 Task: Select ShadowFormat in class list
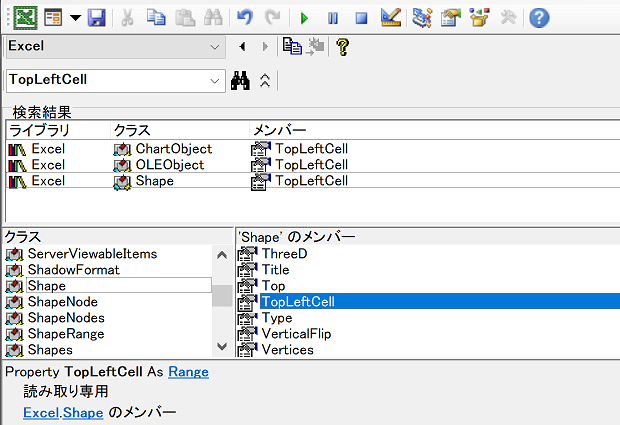point(74,270)
